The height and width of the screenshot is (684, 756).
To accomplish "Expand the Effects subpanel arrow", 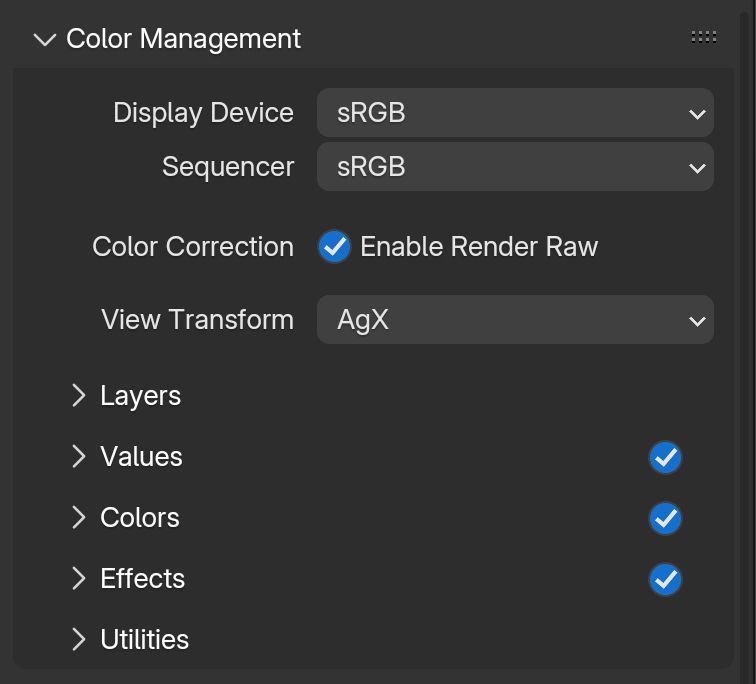I will 79,579.
